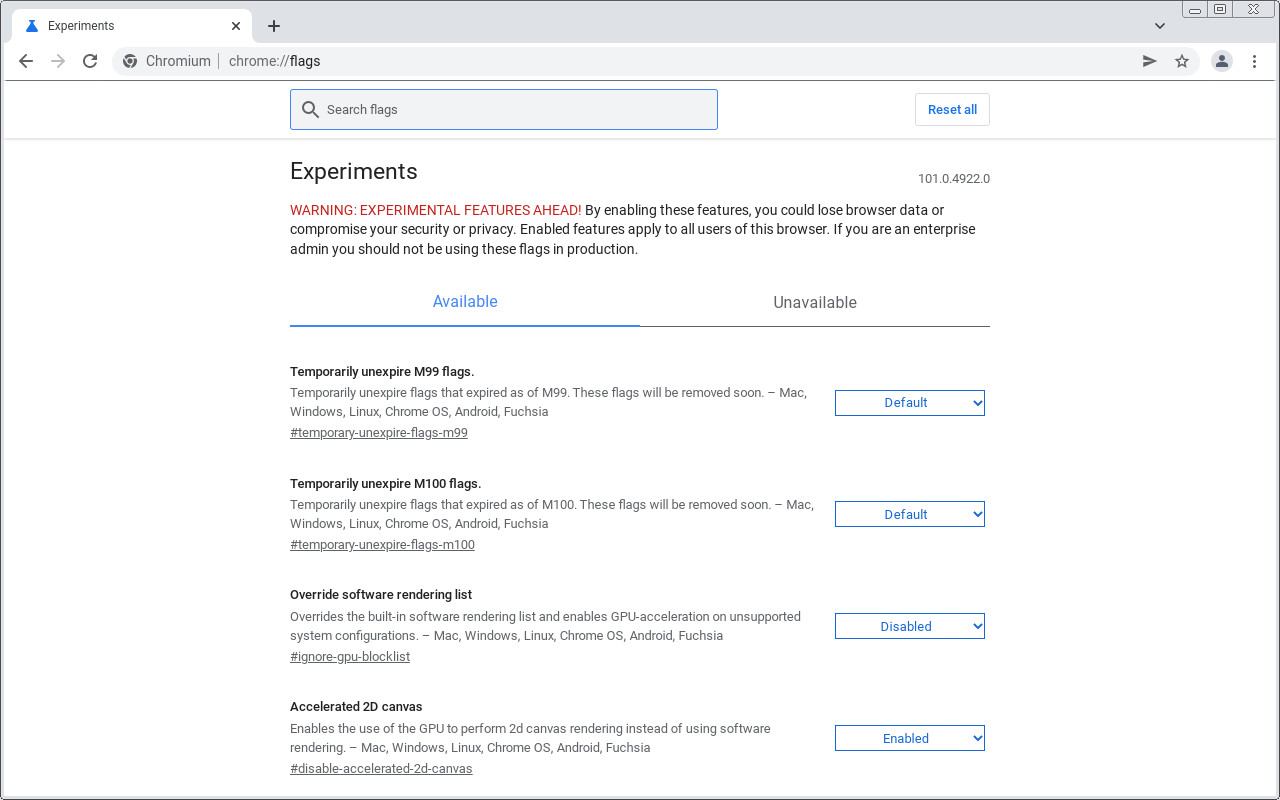Click the Reset all button

pos(951,109)
